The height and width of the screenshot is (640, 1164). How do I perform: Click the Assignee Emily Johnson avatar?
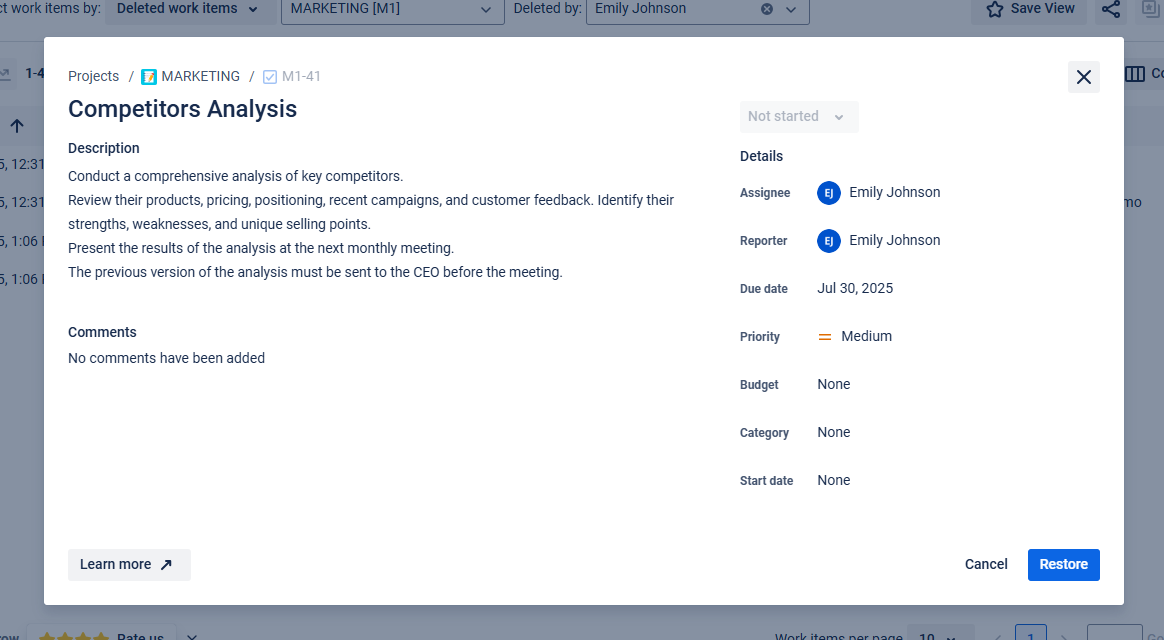tap(828, 193)
